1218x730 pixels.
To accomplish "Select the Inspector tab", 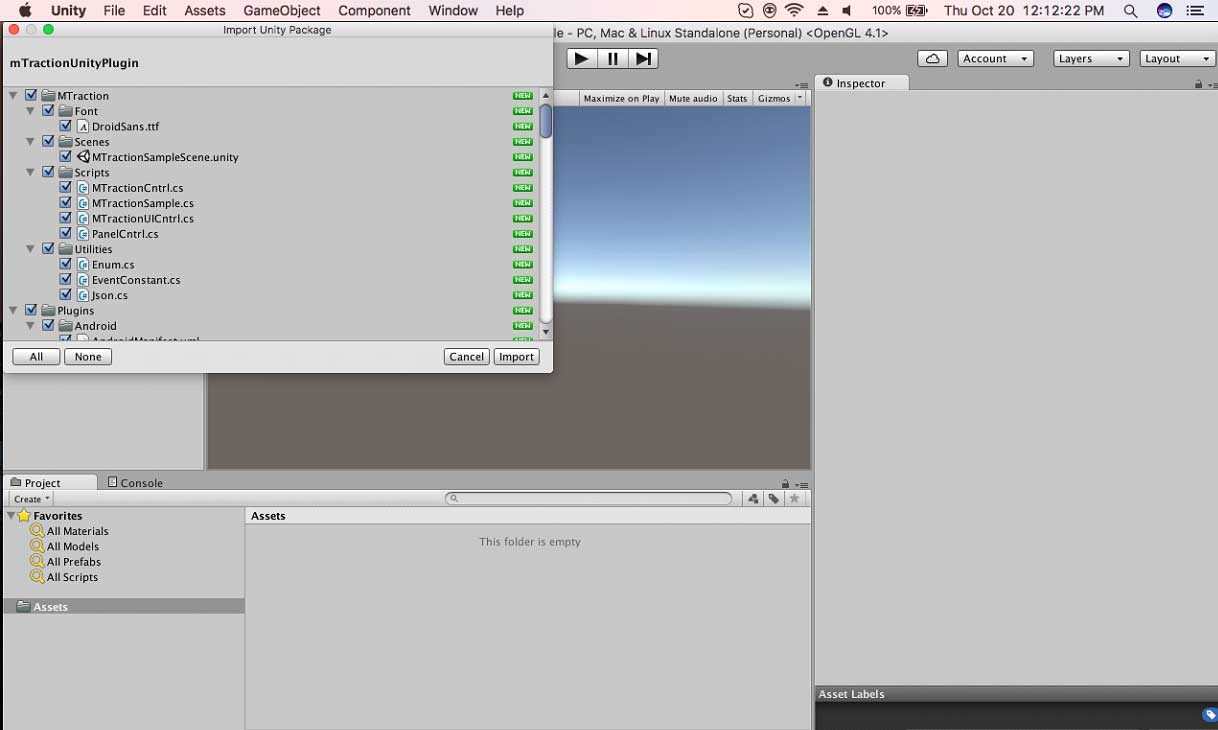I will click(x=863, y=83).
